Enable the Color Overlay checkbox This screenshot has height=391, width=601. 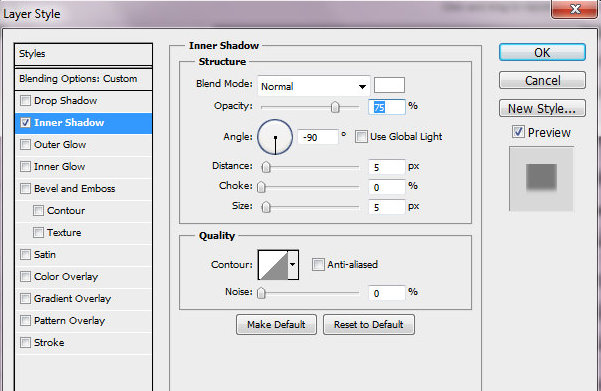tap(25, 277)
